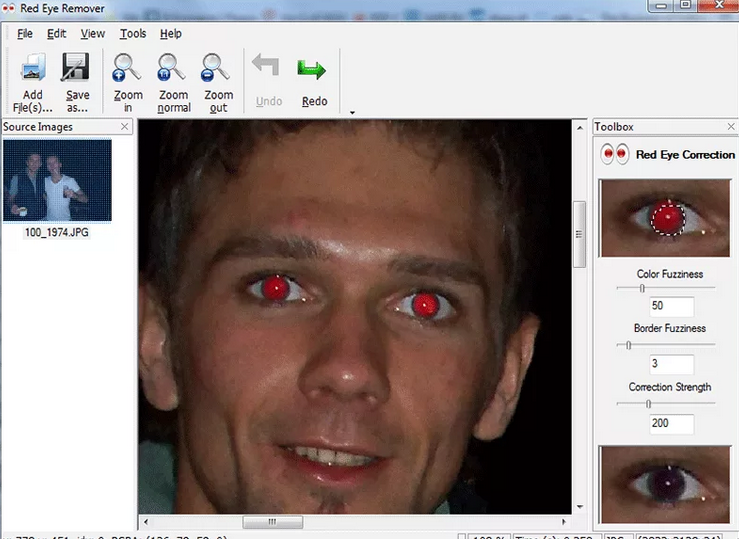739x539 pixels.
Task: Click the vertical scrollbar down arrow
Action: (x=580, y=507)
